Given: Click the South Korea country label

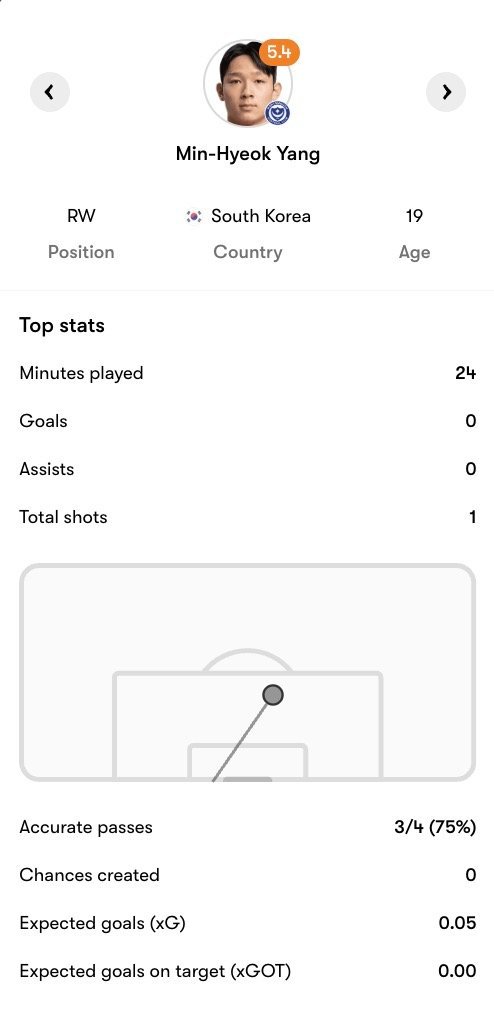Looking at the screenshot, I should click(x=261, y=216).
